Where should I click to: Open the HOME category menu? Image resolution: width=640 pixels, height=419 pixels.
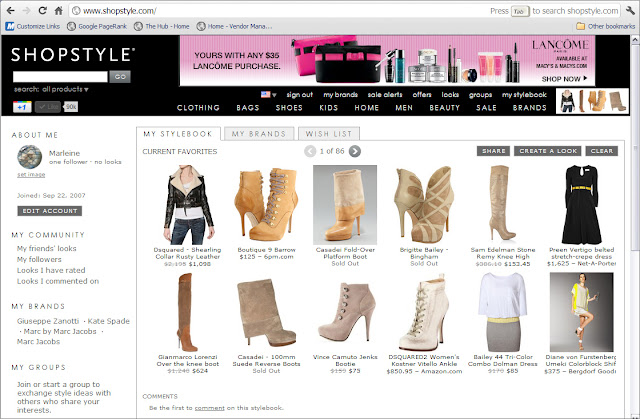[x=367, y=108]
